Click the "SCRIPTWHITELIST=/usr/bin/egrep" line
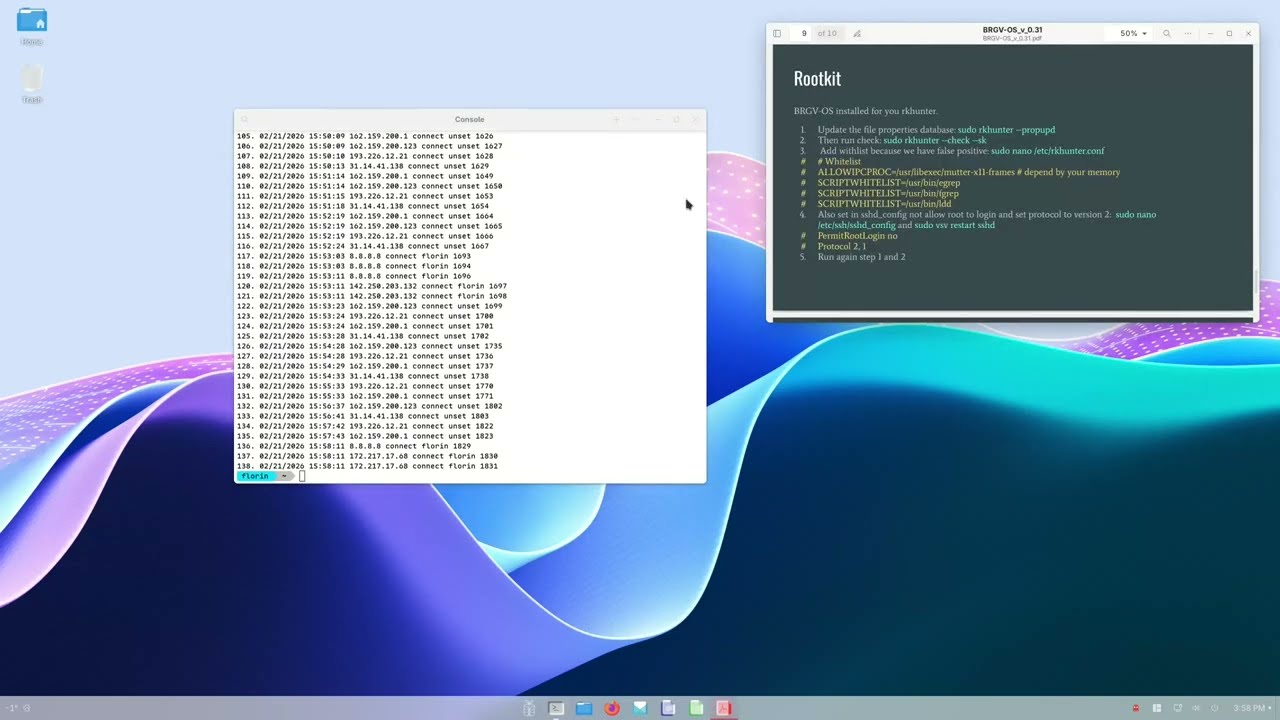 888,183
